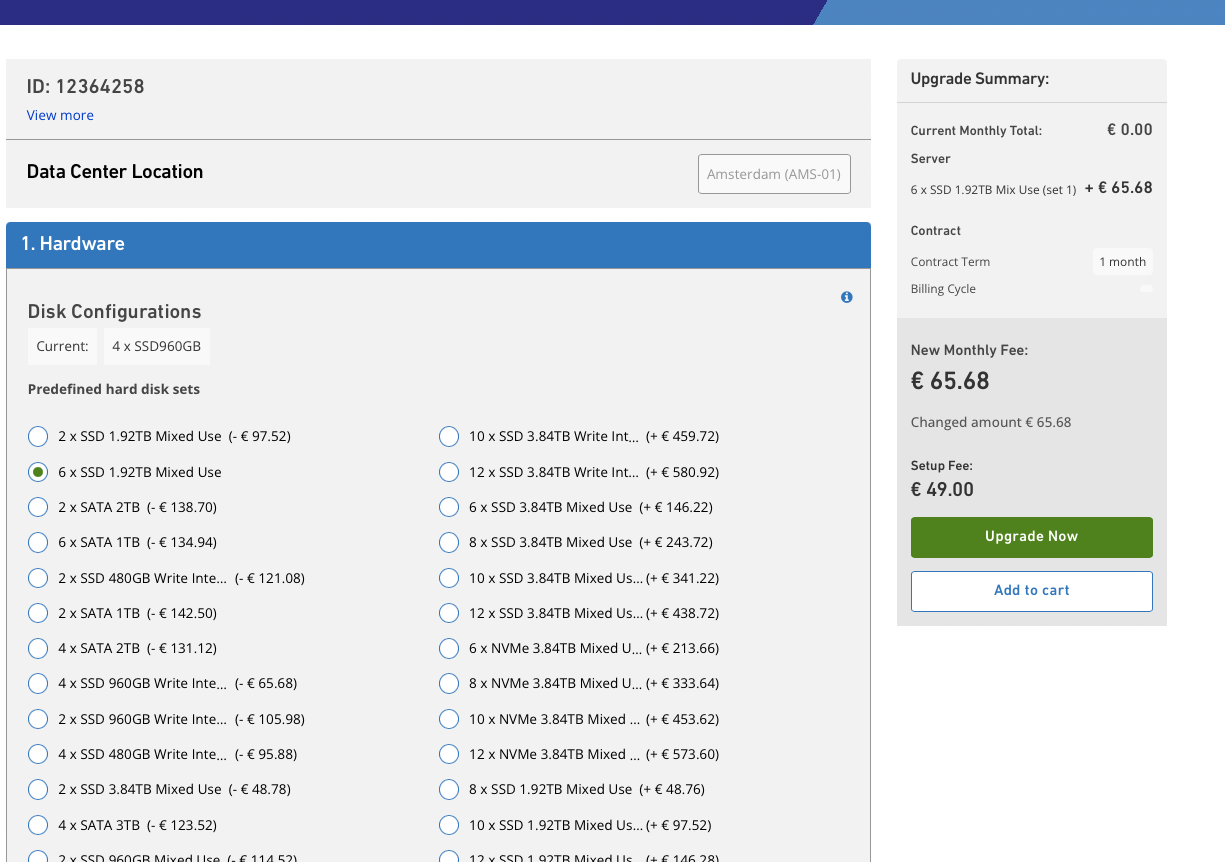Viewport: 1225px width, 862px height.
Task: Open the View more link
Action: point(60,115)
